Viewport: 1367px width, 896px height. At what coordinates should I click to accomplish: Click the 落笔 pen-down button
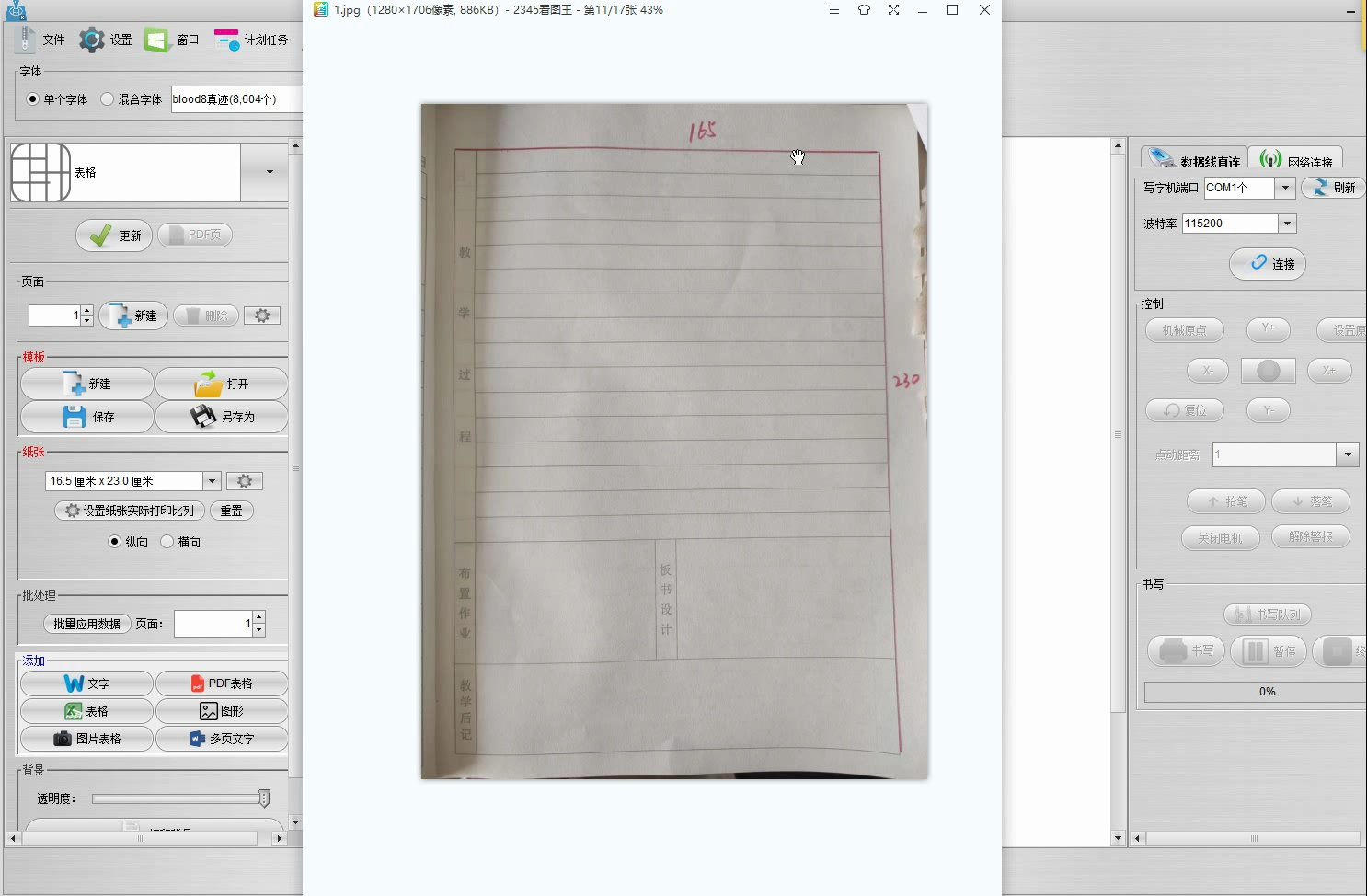tap(1311, 501)
